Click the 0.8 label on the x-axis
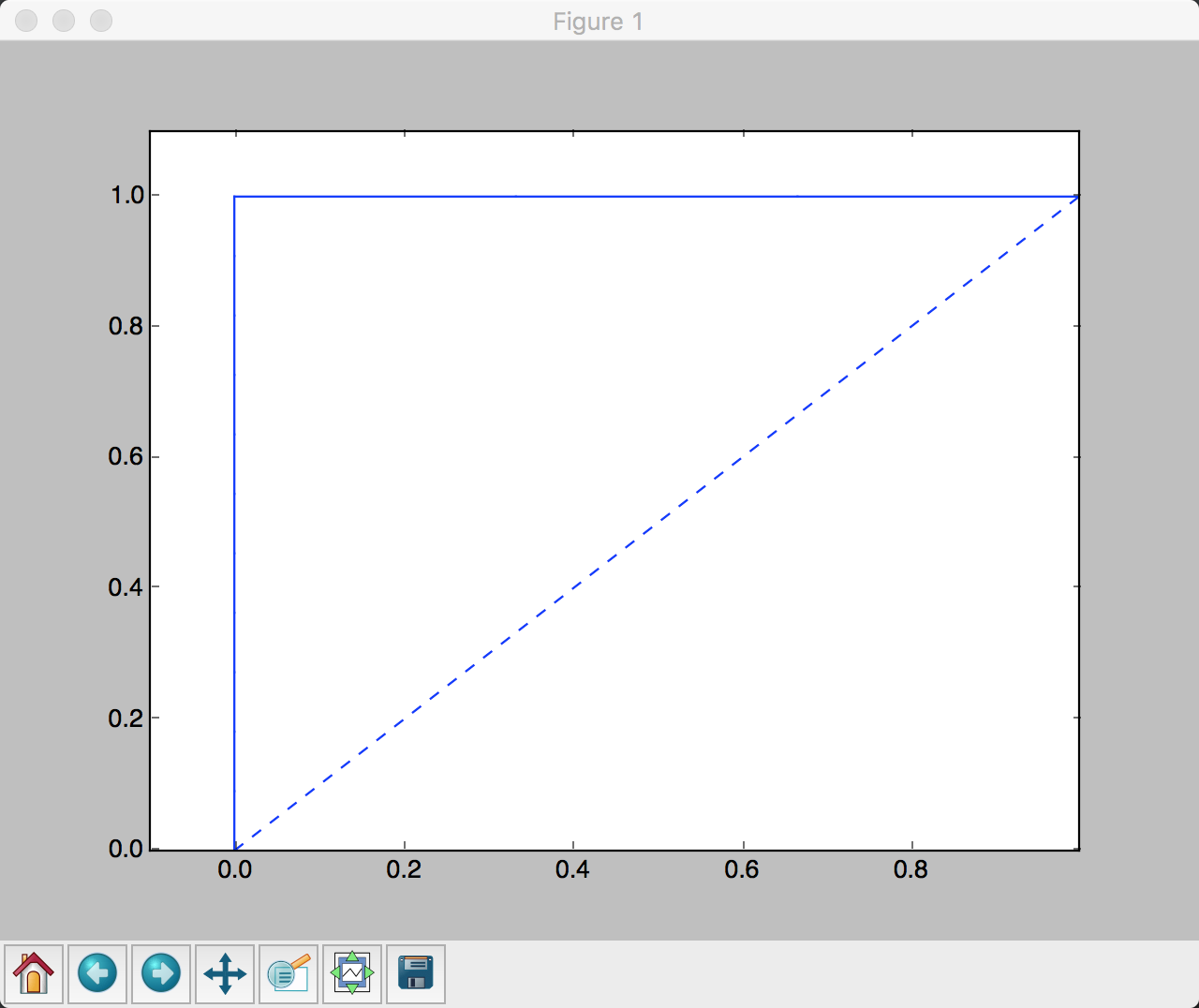 [910, 870]
